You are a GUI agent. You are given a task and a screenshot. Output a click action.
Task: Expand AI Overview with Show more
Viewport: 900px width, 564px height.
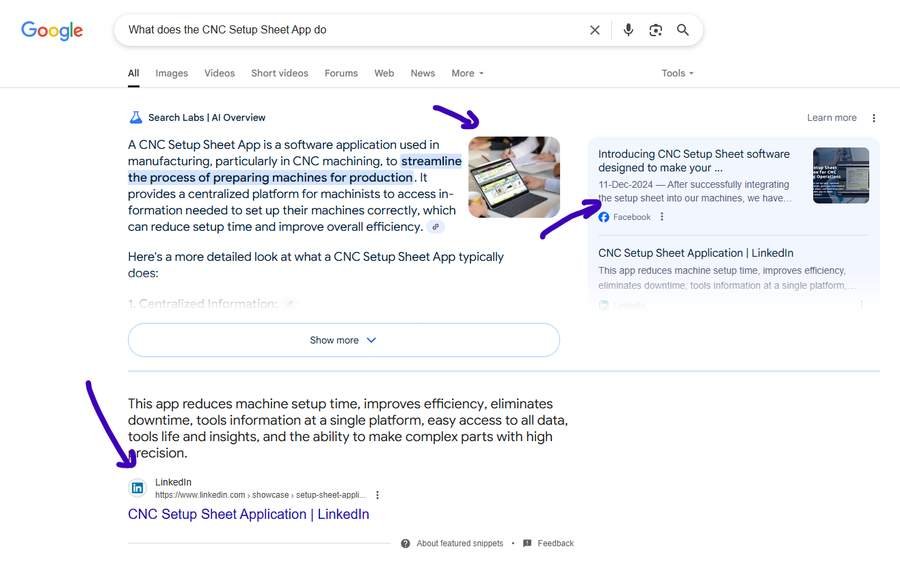click(344, 340)
